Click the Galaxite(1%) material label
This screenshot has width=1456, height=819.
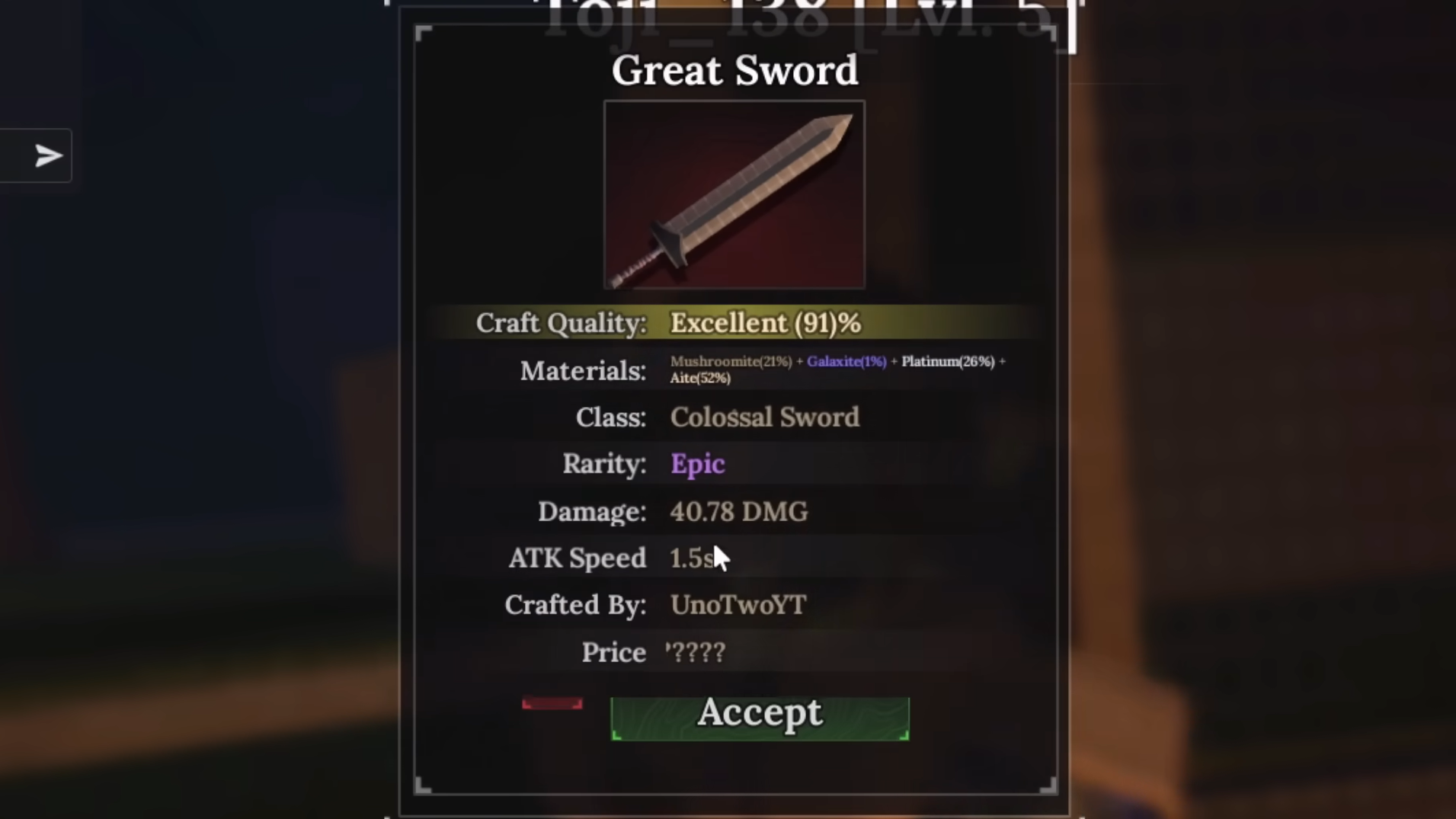pos(846,361)
